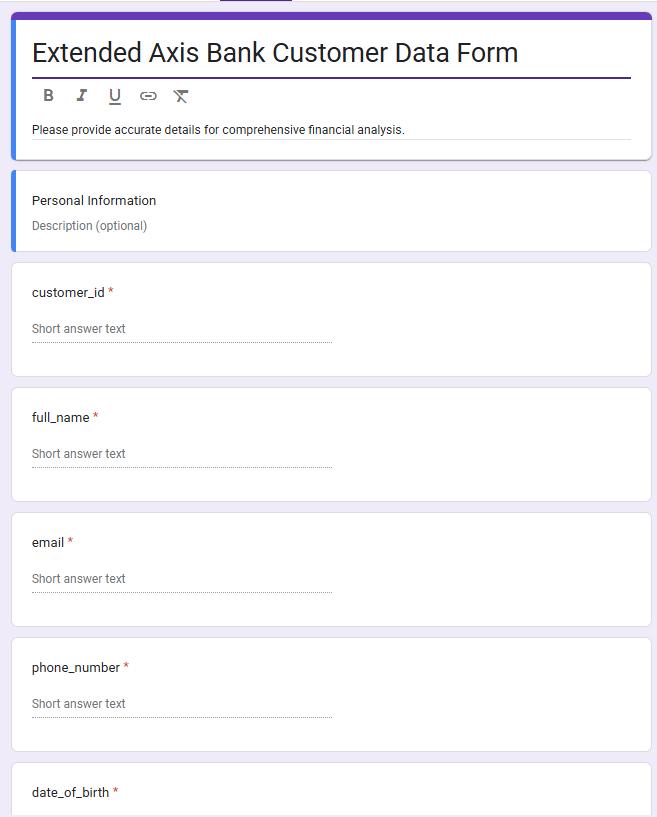Click Short answer text under phone_number
657x817 pixels.
[x=79, y=704]
